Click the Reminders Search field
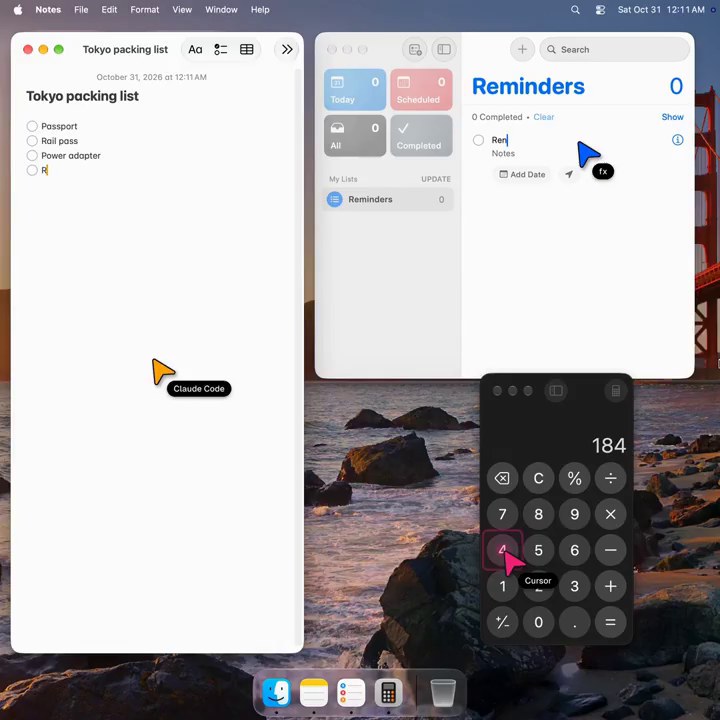This screenshot has width=720, height=720. (x=614, y=50)
